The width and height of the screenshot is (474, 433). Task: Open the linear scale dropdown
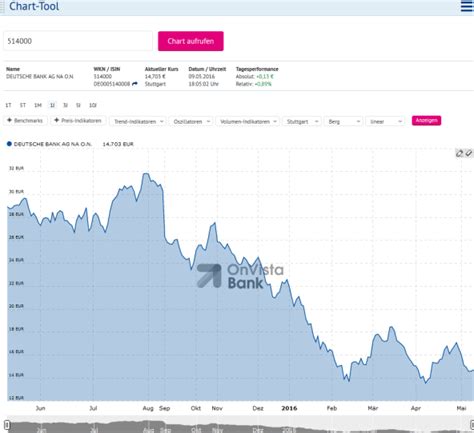pos(385,121)
